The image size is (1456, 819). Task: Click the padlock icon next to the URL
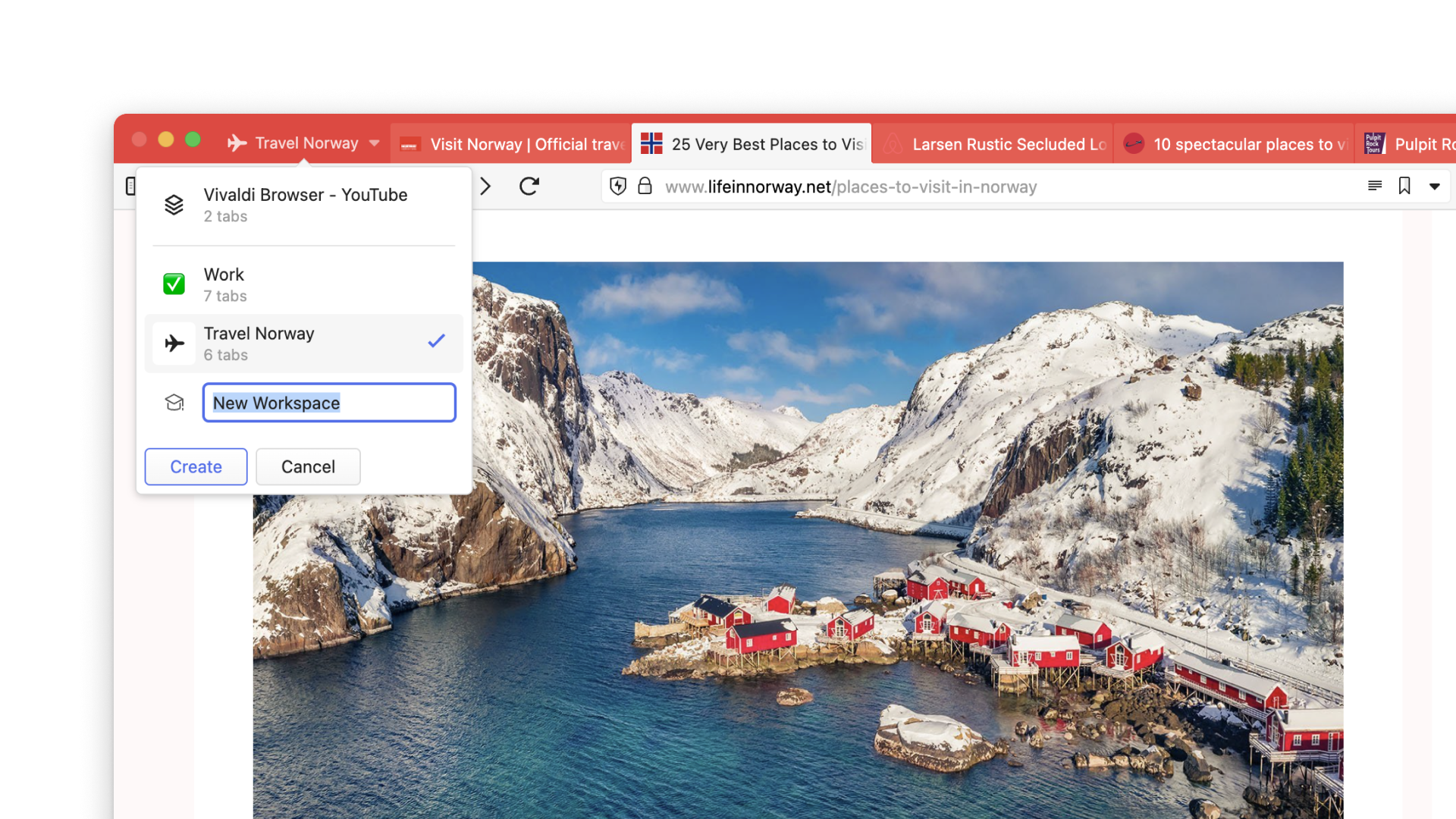[645, 187]
